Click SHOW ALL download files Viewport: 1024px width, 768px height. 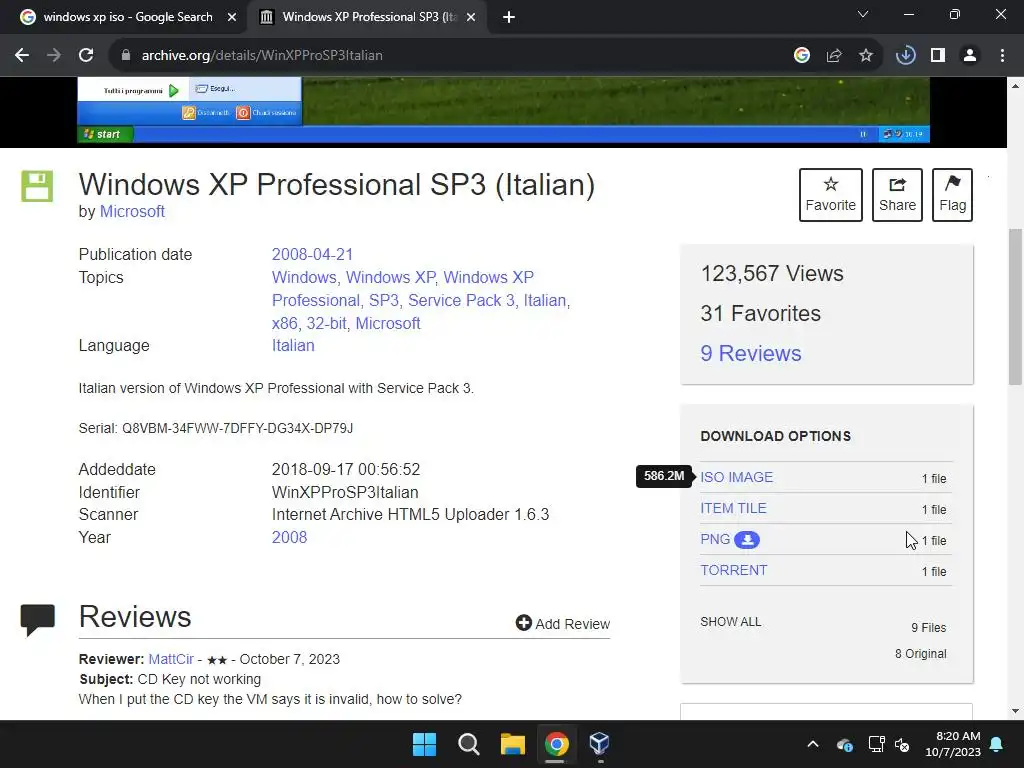(x=731, y=622)
